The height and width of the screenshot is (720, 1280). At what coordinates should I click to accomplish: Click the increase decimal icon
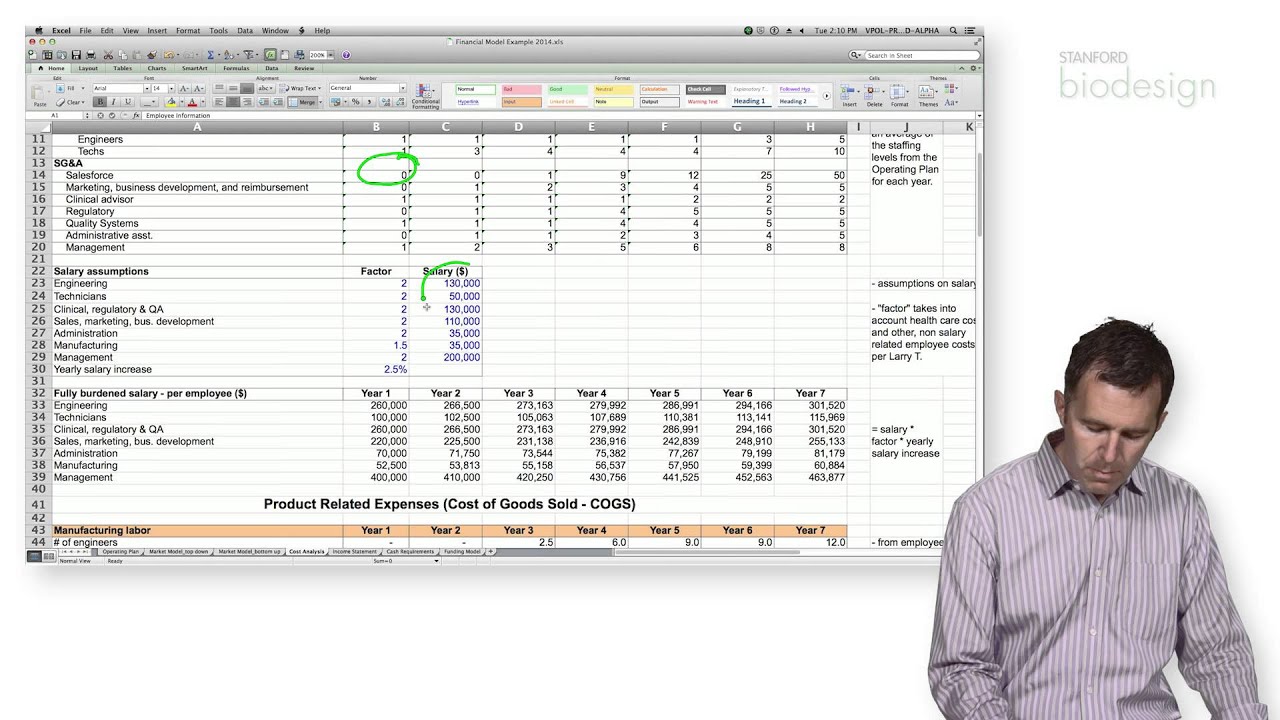pyautogui.click(x=386, y=102)
